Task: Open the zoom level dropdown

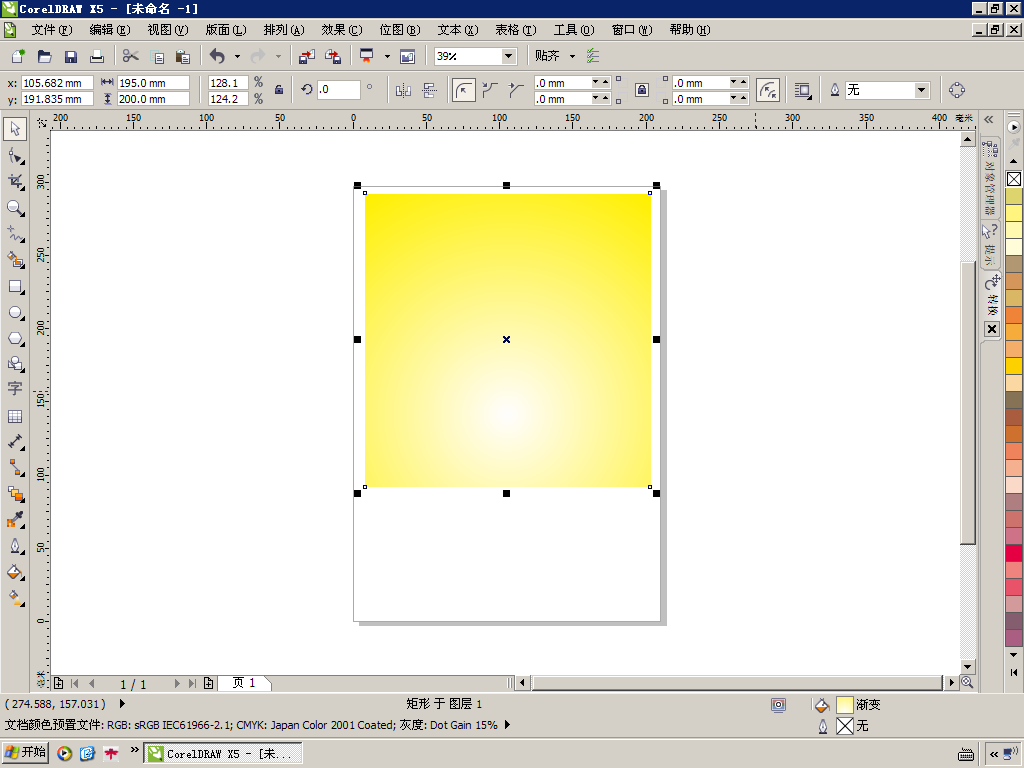Action: coord(508,56)
